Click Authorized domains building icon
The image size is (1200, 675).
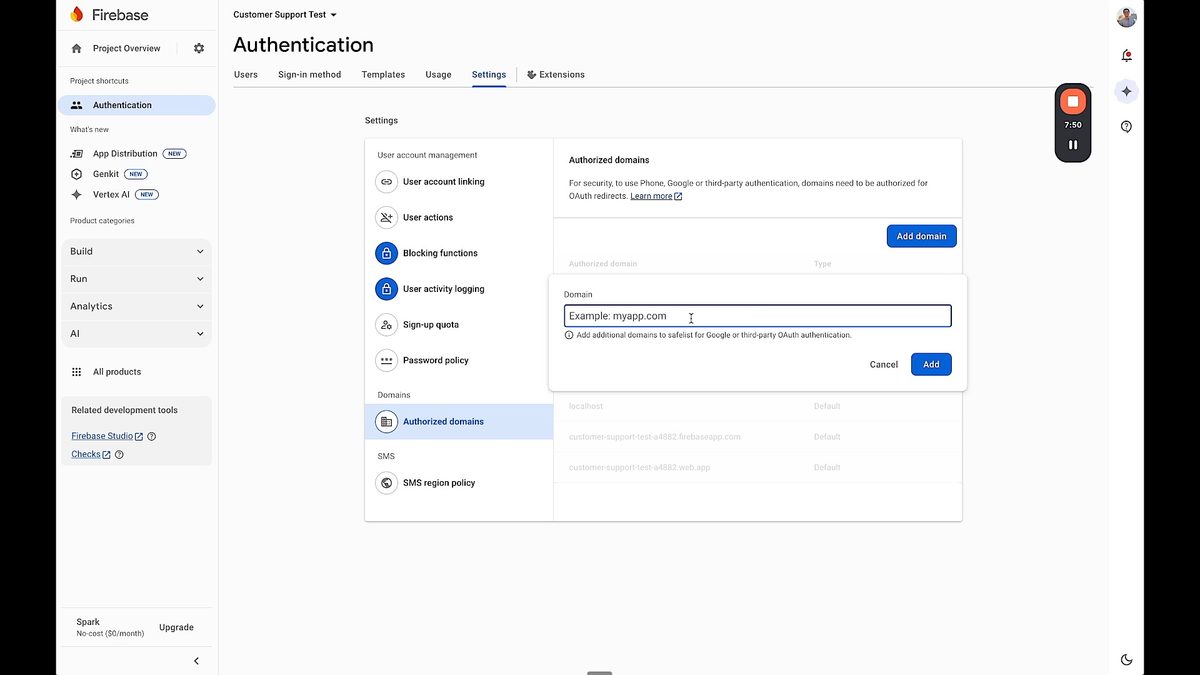tap(386, 422)
